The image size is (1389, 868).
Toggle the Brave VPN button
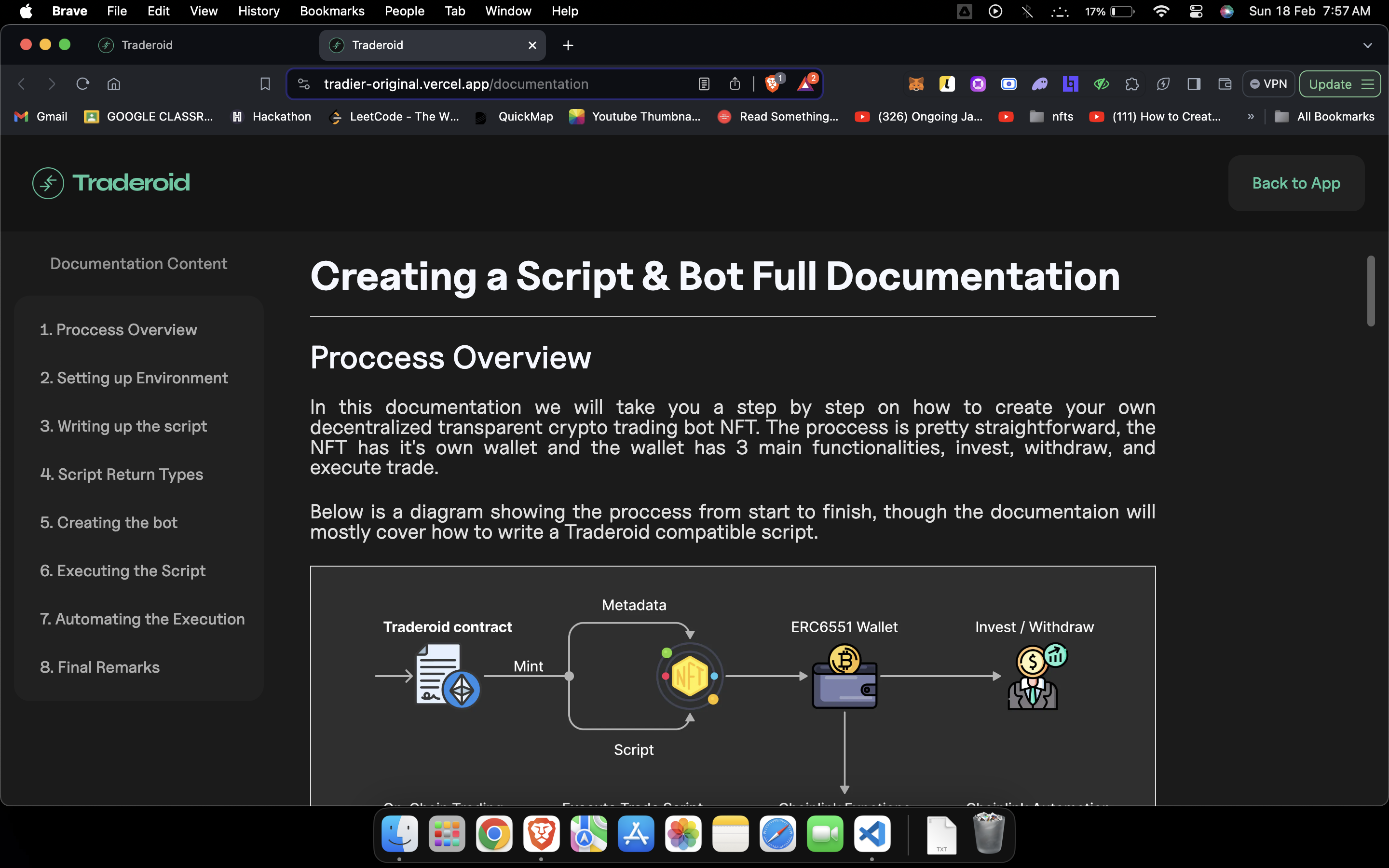pyautogui.click(x=1268, y=84)
